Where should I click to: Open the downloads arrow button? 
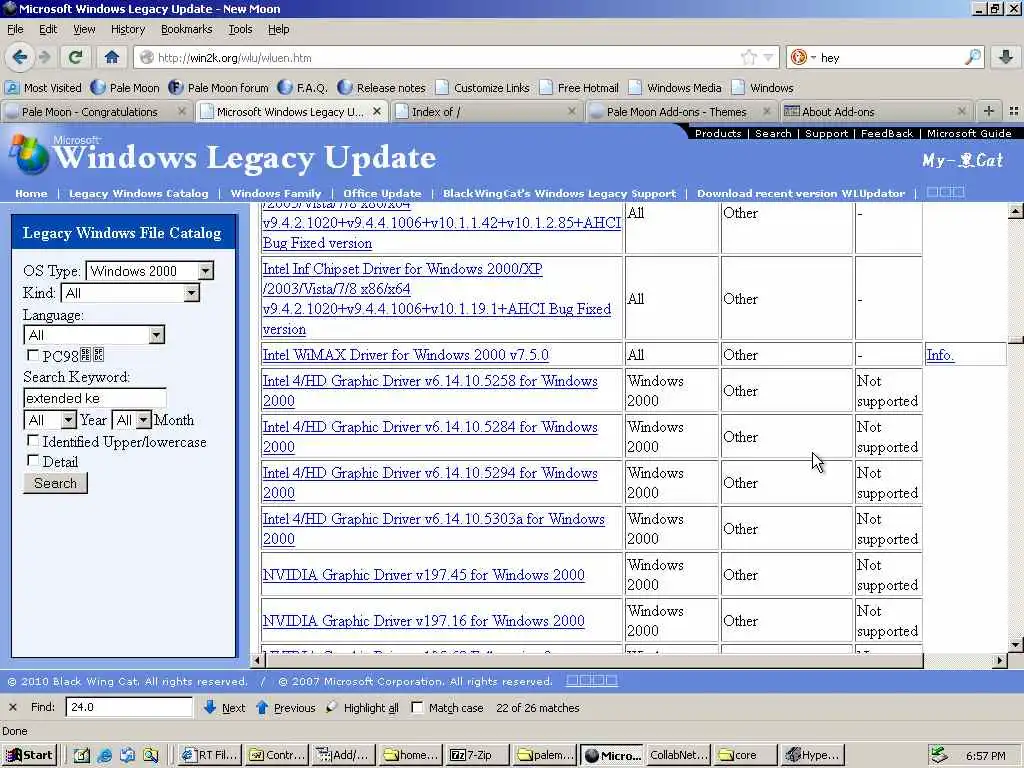(x=1006, y=57)
